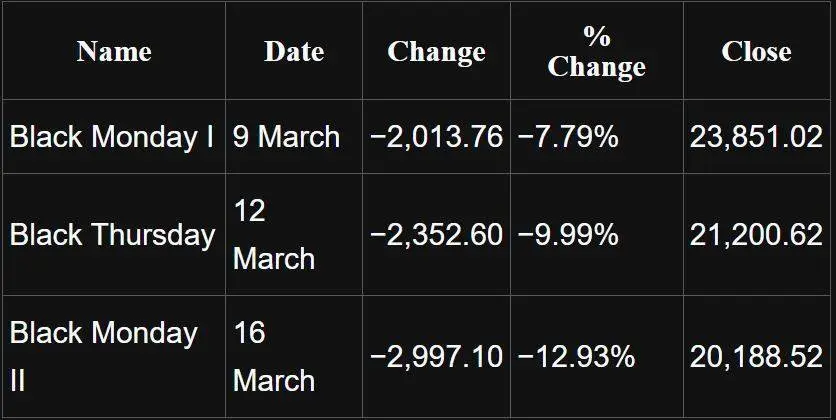Screen dimensions: 836x420
Task: Select the −12.93% percent change cell
Action: (x=576, y=356)
